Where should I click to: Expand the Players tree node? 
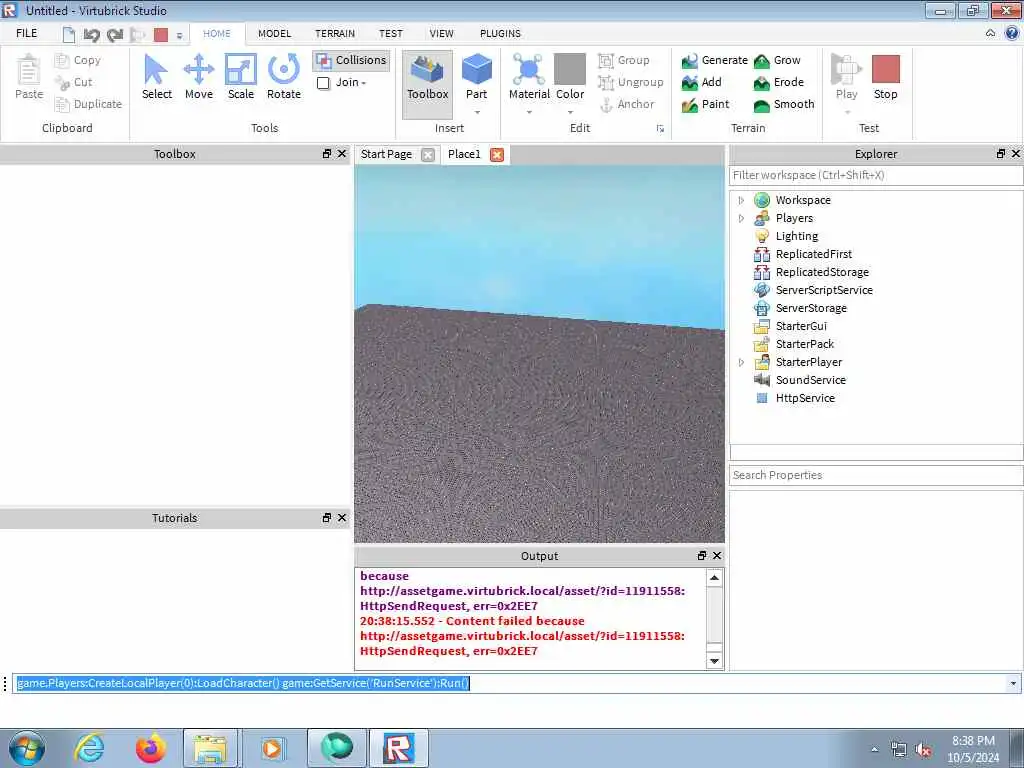point(741,218)
